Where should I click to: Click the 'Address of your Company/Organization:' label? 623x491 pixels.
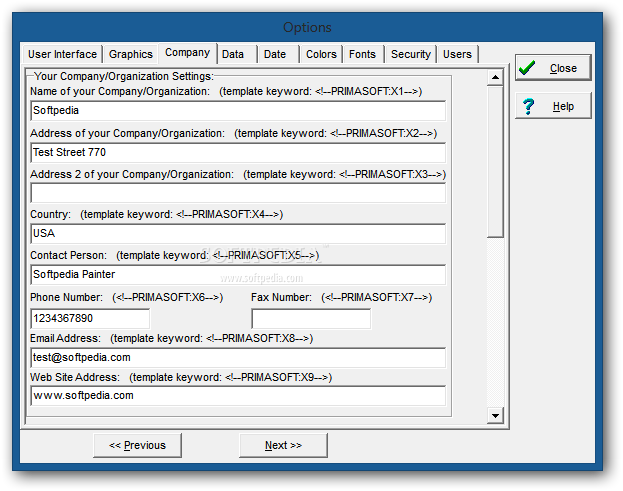[x=128, y=133]
